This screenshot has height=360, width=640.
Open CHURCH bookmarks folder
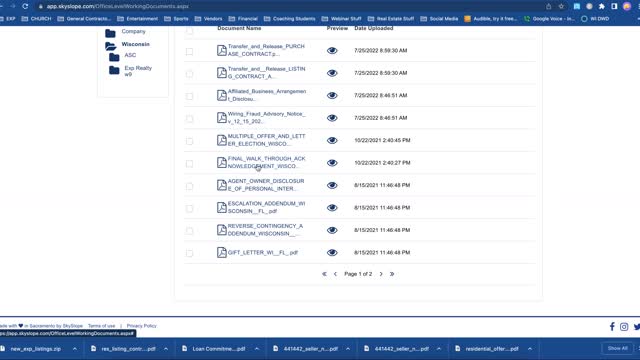[37, 19]
